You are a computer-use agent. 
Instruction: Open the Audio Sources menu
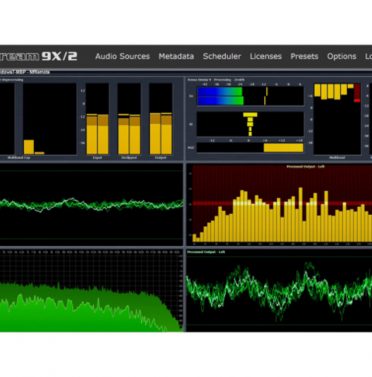pyautogui.click(x=122, y=56)
